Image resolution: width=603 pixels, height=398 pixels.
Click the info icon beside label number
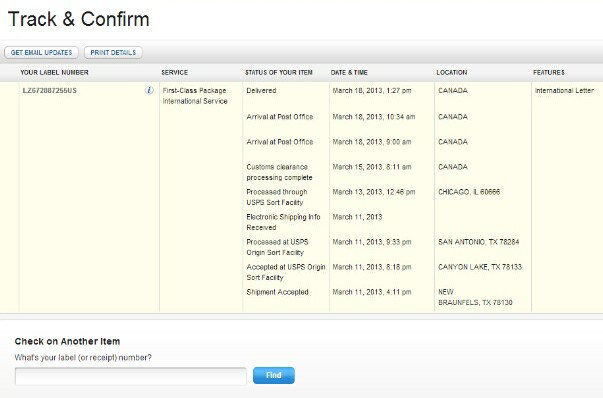tap(149, 90)
